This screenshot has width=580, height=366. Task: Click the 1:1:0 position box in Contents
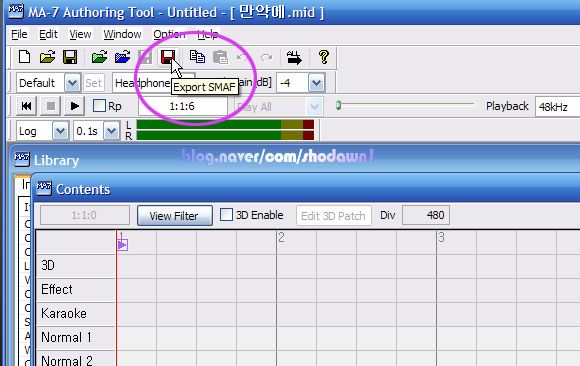(x=85, y=215)
